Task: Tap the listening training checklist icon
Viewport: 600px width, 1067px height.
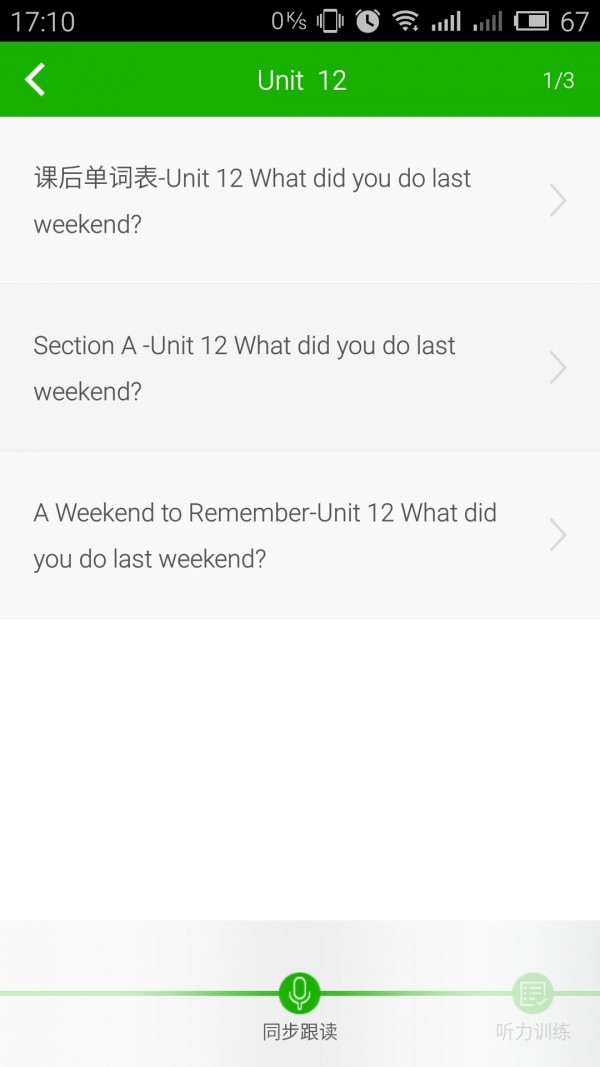Action: coord(533,993)
